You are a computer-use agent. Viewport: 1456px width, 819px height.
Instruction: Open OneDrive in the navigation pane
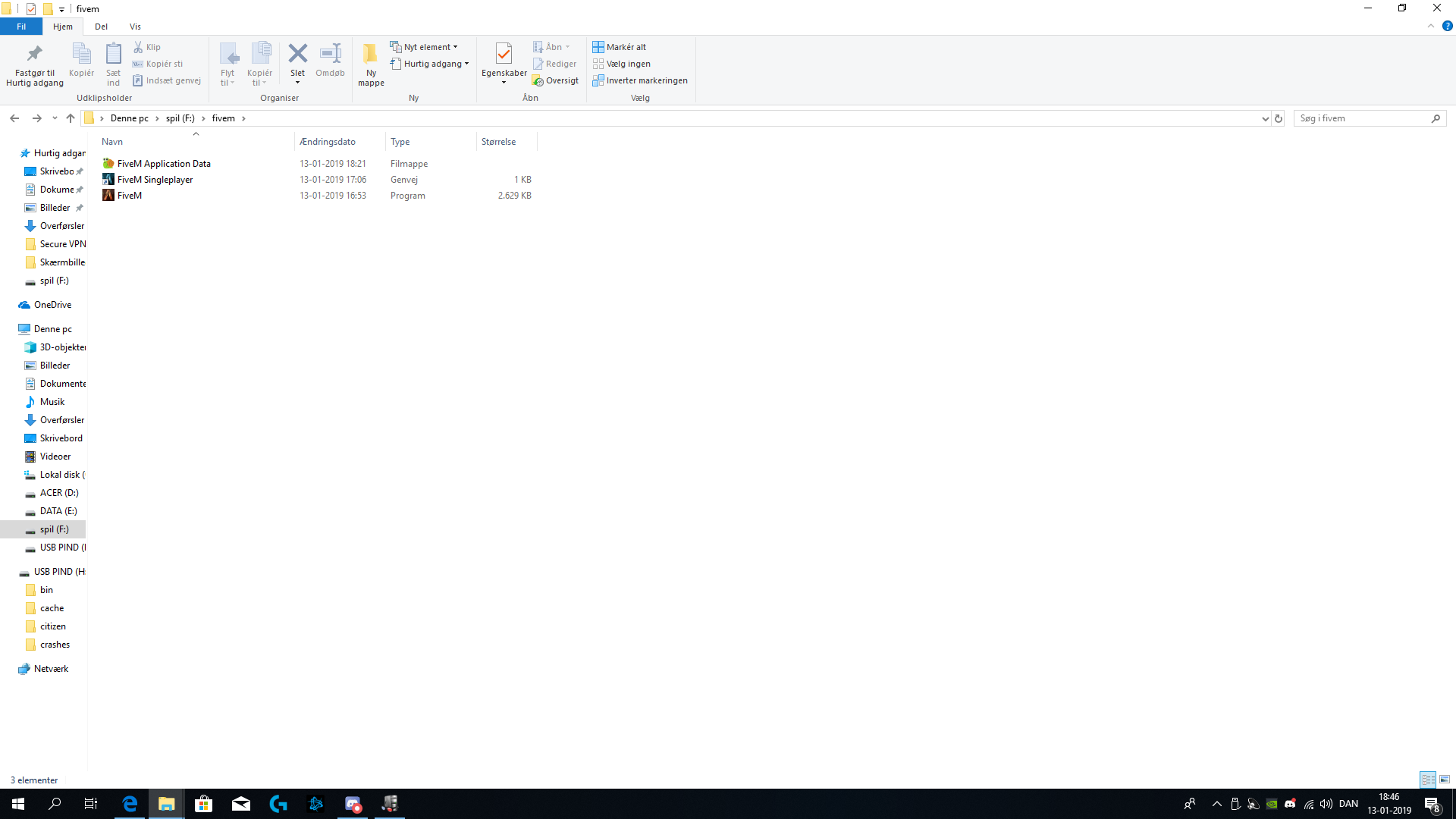(x=45, y=305)
